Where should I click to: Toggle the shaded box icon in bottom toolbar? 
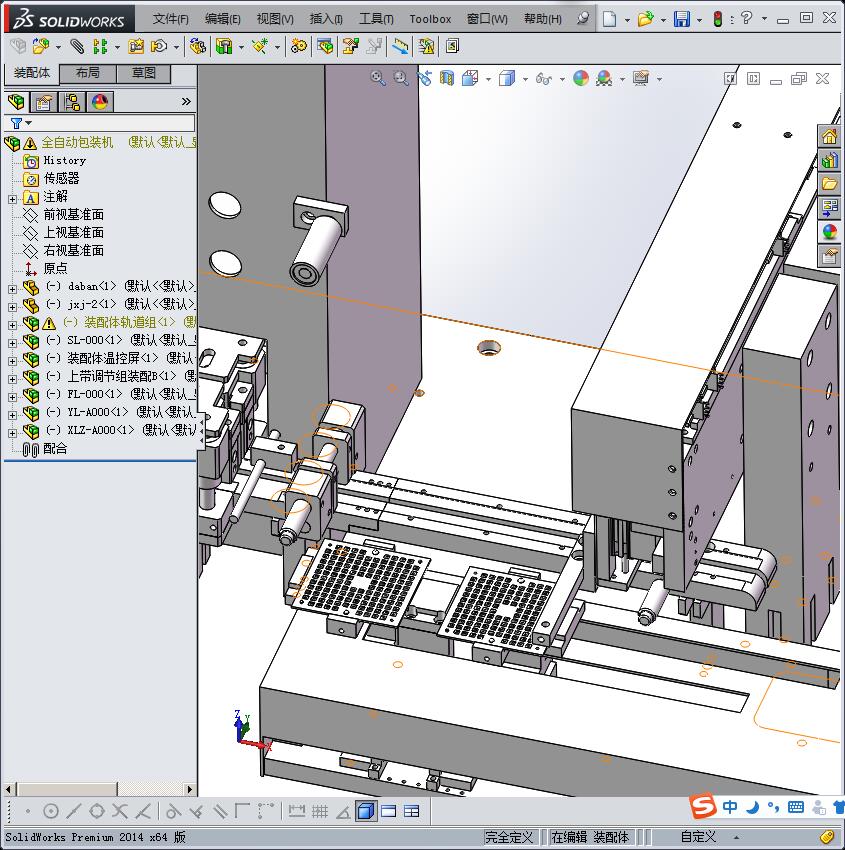[366, 811]
